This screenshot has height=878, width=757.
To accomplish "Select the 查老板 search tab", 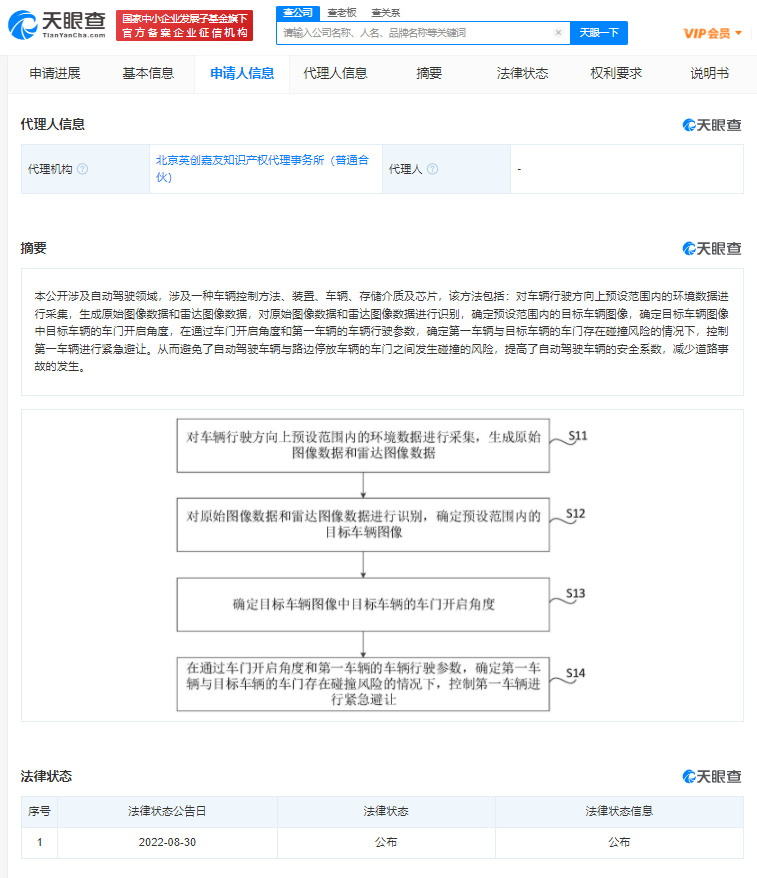I will [x=342, y=12].
